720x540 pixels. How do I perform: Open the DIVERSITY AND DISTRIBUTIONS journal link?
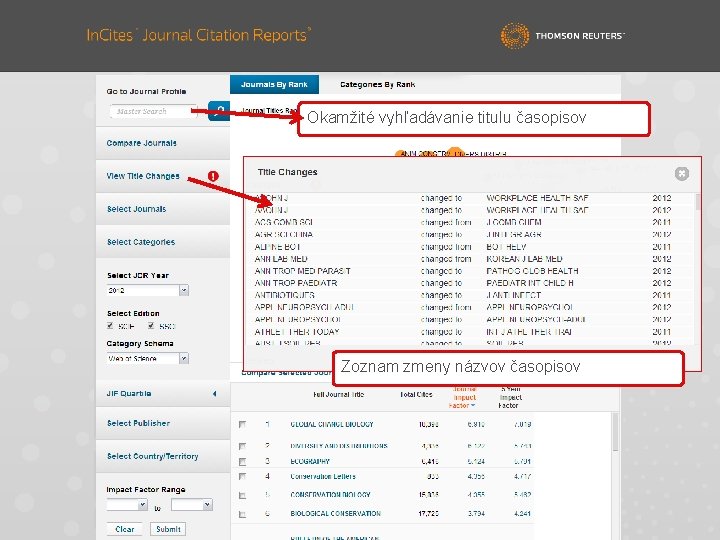(339, 446)
